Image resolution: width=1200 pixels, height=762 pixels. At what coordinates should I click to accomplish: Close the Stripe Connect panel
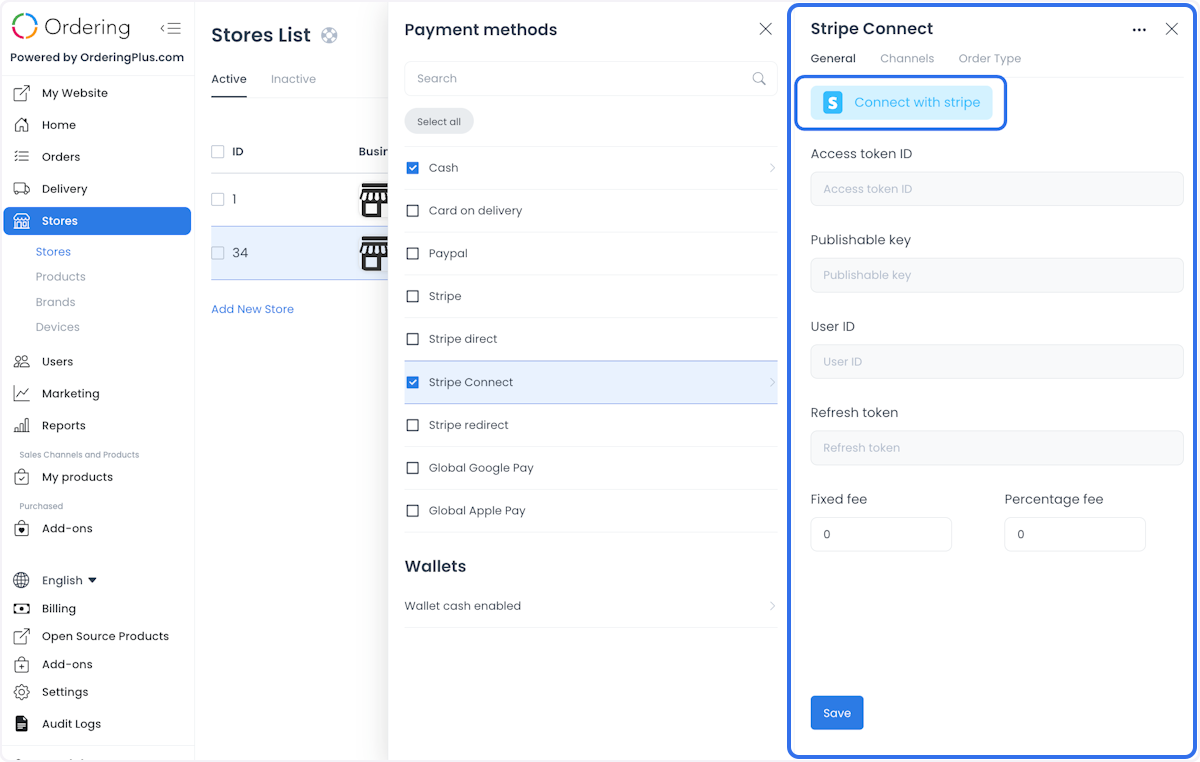pos(1172,29)
